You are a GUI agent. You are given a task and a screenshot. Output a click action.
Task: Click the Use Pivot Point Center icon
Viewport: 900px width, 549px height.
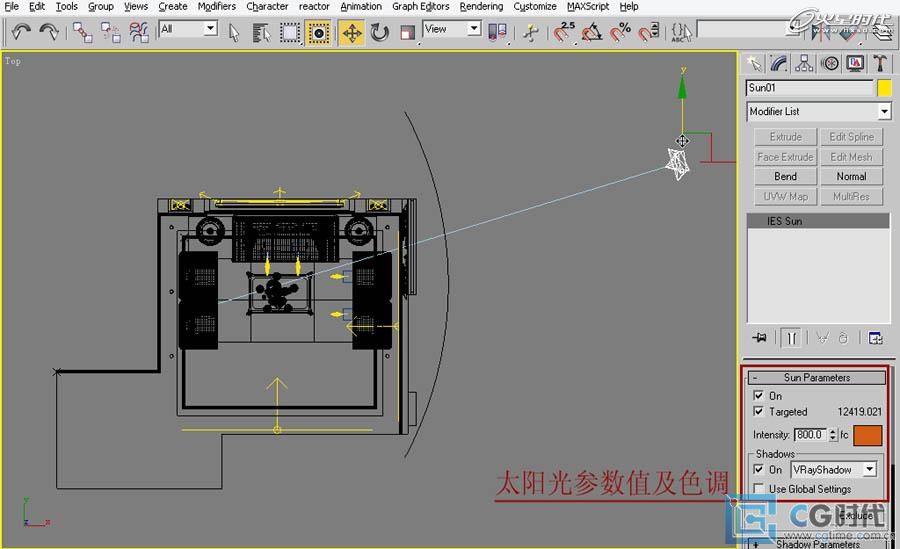tap(497, 32)
